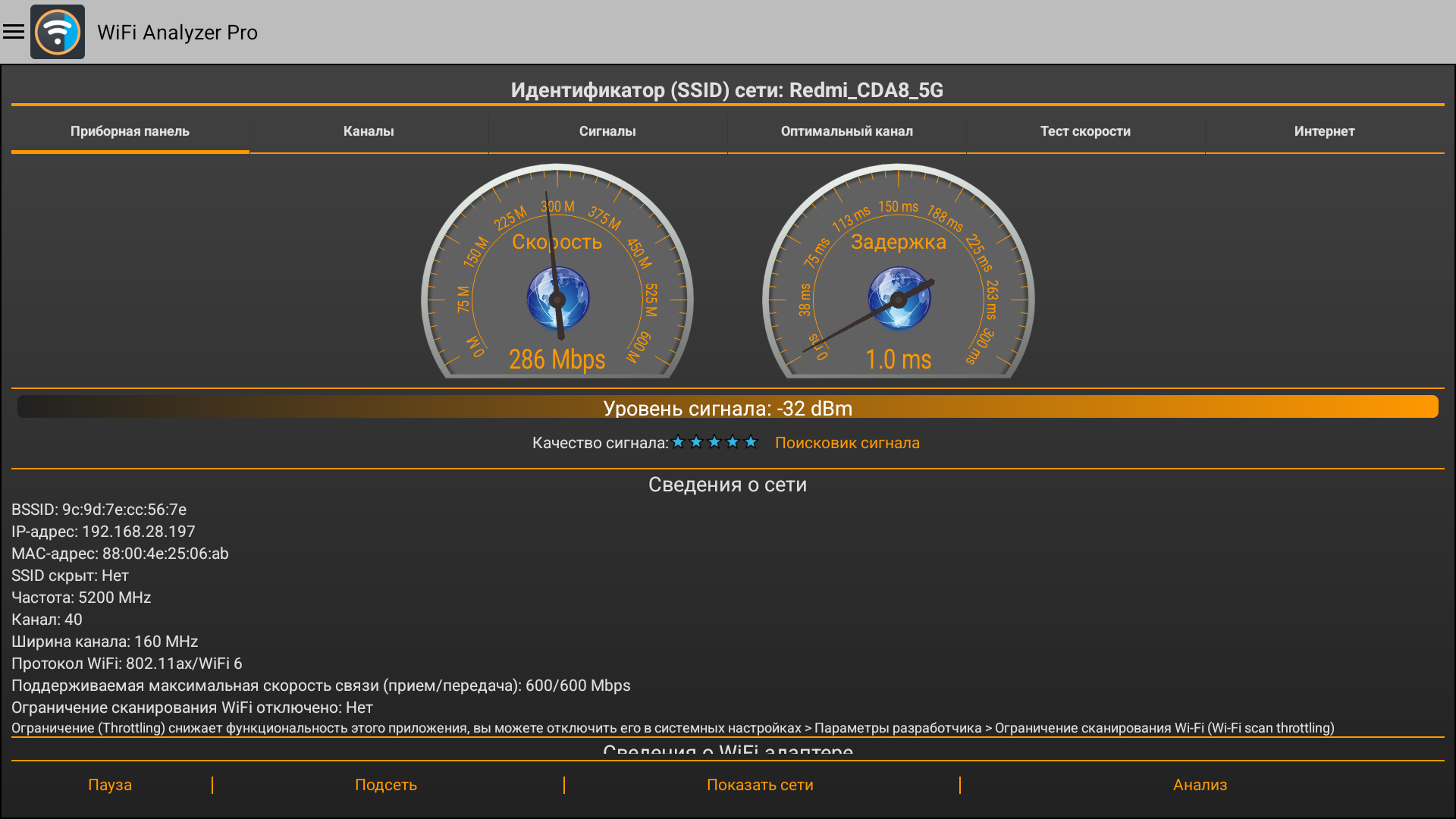This screenshot has width=1456, height=819.
Task: Click the SSID network header Redmi_CDA8_5G
Action: [x=727, y=90]
